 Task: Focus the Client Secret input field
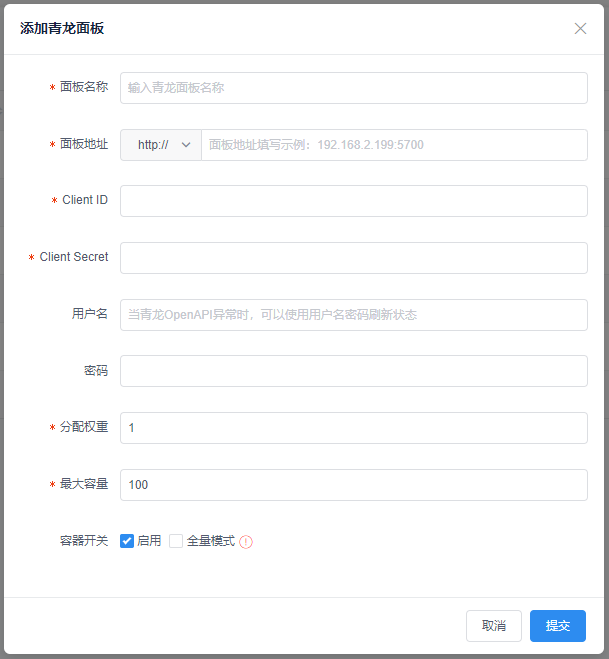(353, 258)
